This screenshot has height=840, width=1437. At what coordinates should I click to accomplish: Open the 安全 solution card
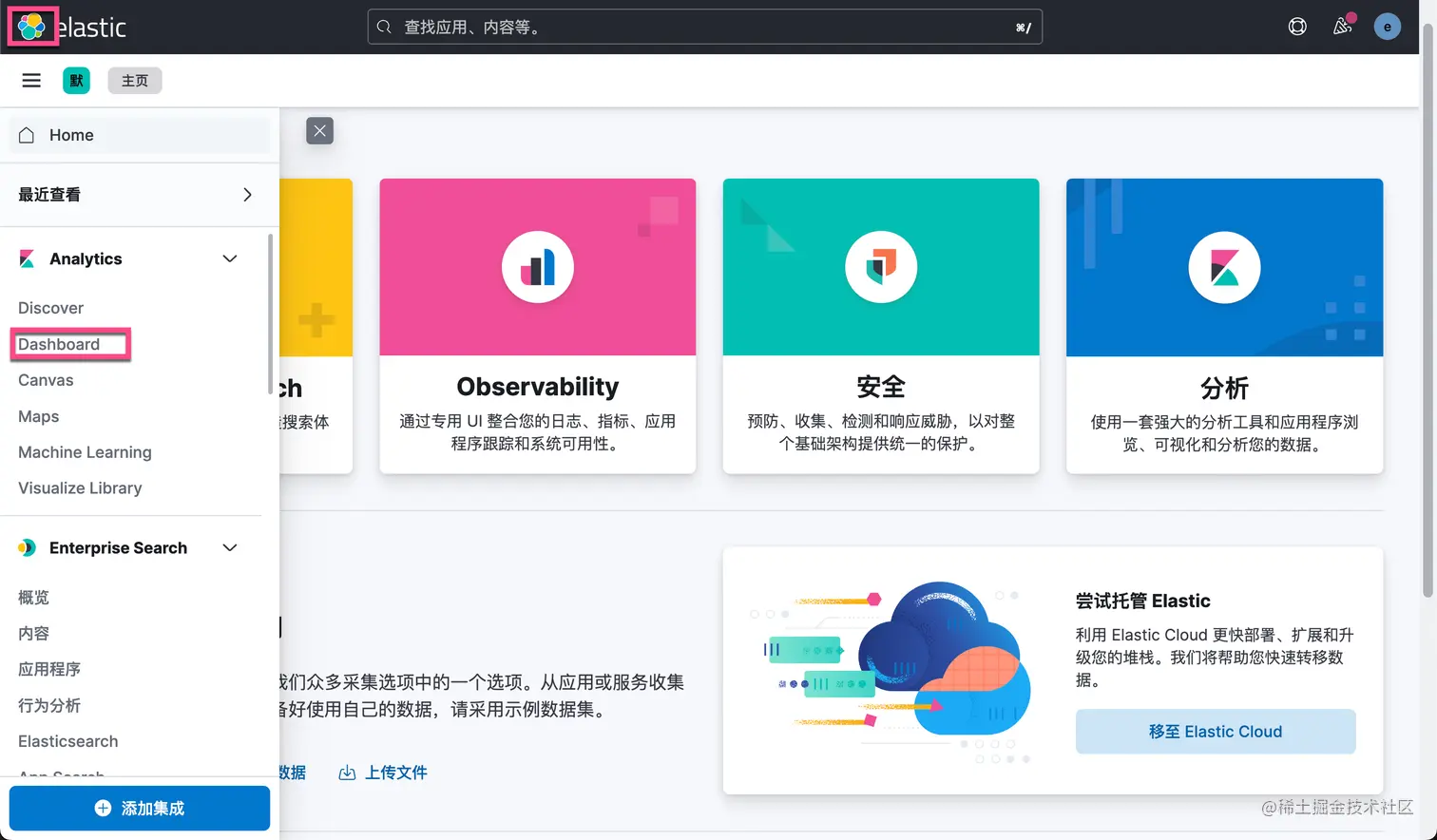[881, 326]
